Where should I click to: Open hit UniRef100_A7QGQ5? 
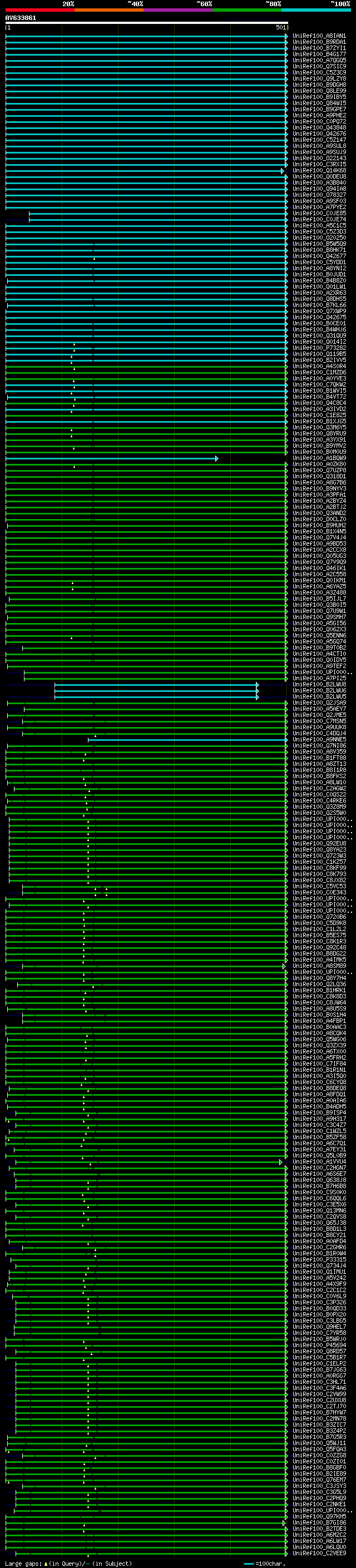pyautogui.click(x=319, y=60)
